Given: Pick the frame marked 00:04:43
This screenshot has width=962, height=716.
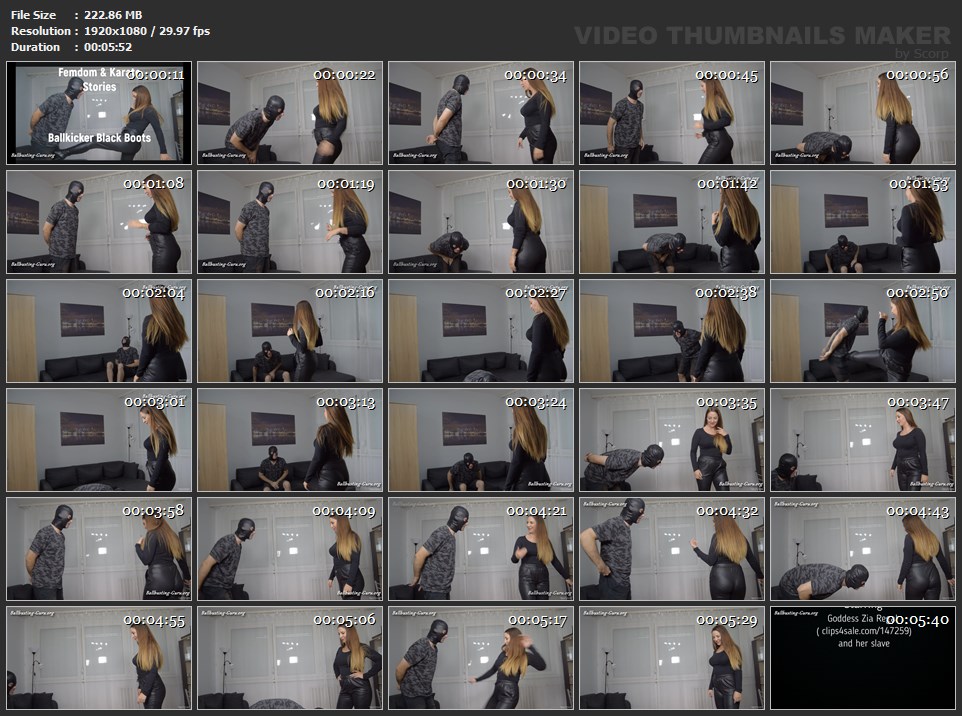Looking at the screenshot, I should pos(863,549).
